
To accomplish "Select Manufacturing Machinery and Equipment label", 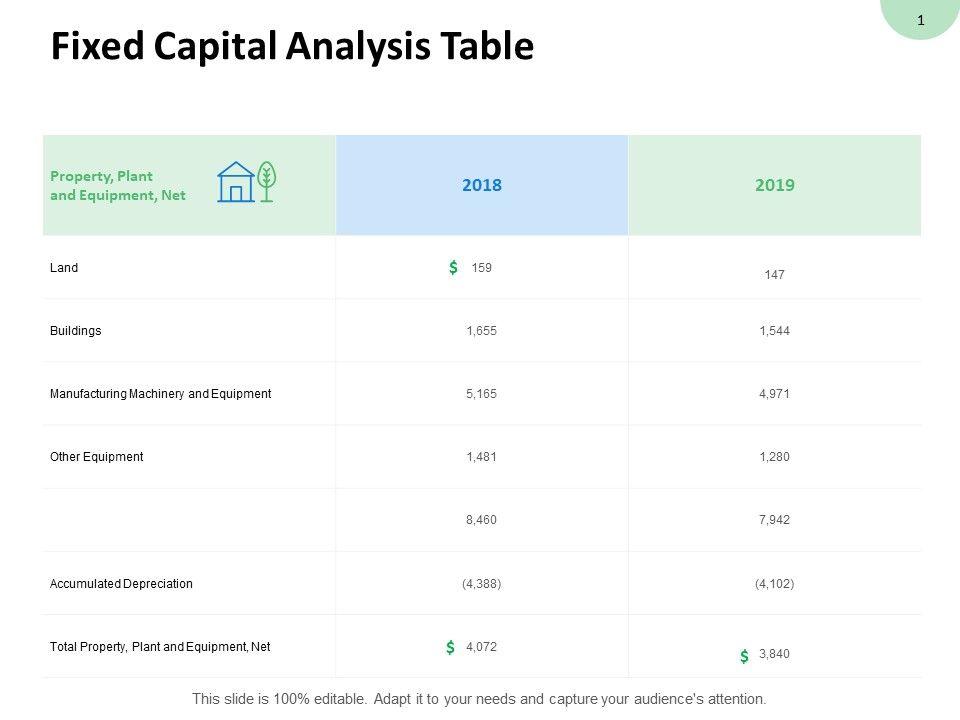I will (160, 394).
